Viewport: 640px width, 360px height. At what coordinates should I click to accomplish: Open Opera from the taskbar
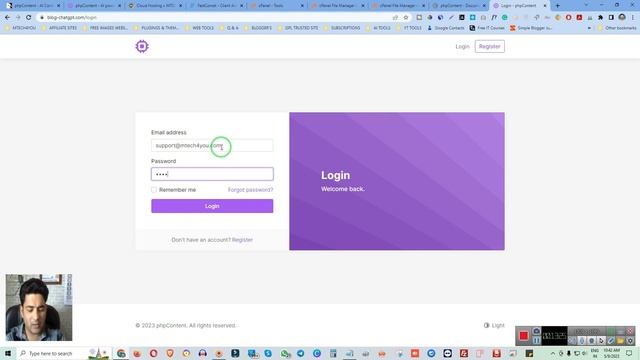coord(153,353)
